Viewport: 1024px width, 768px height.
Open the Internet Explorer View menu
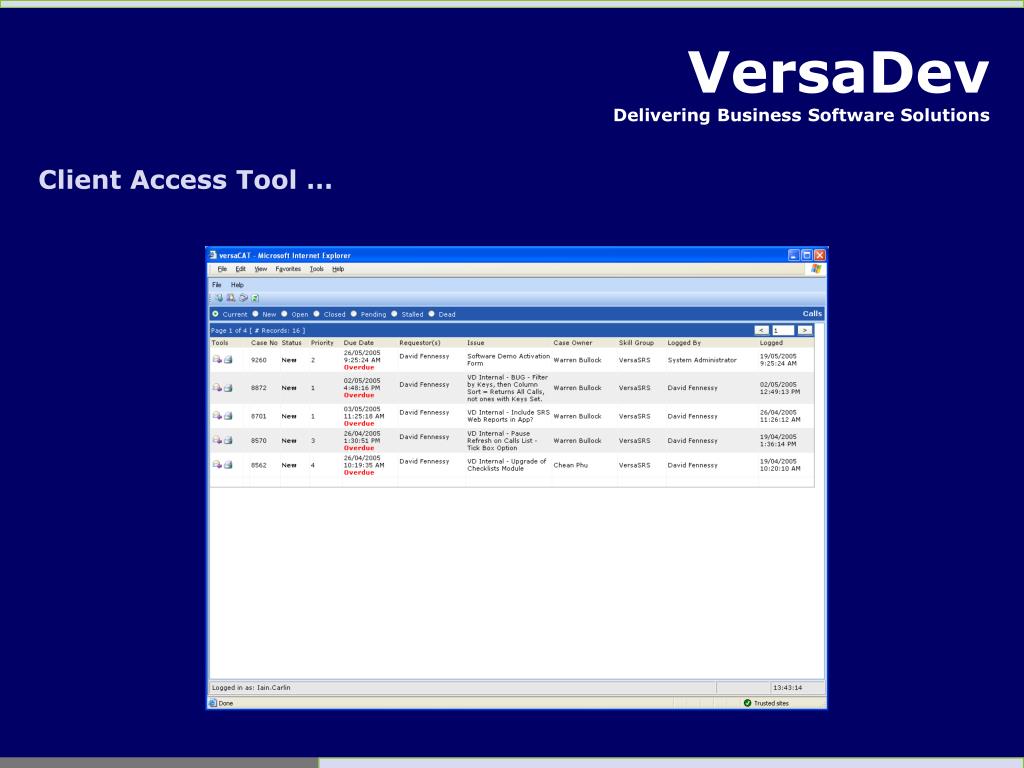click(261, 269)
